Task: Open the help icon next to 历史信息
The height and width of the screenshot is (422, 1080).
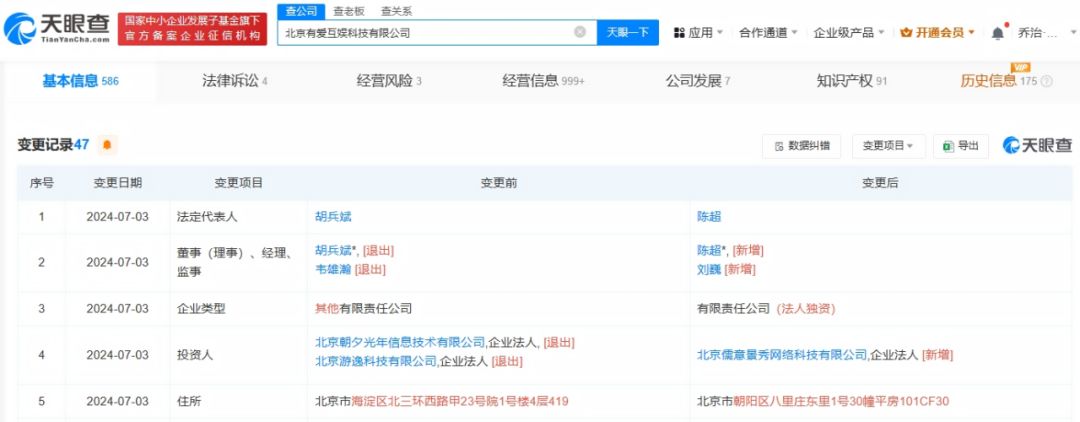Action: tap(1046, 81)
